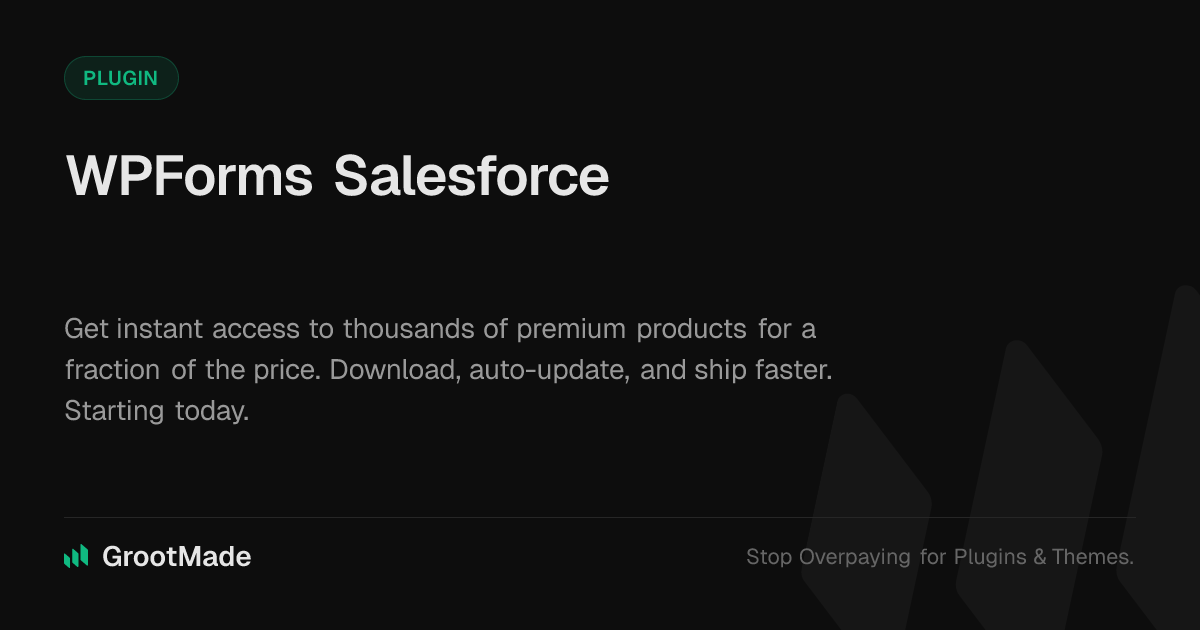This screenshot has height=630, width=1200.
Task: Click the rightmost faded background logo bar
Action: 1170,450
